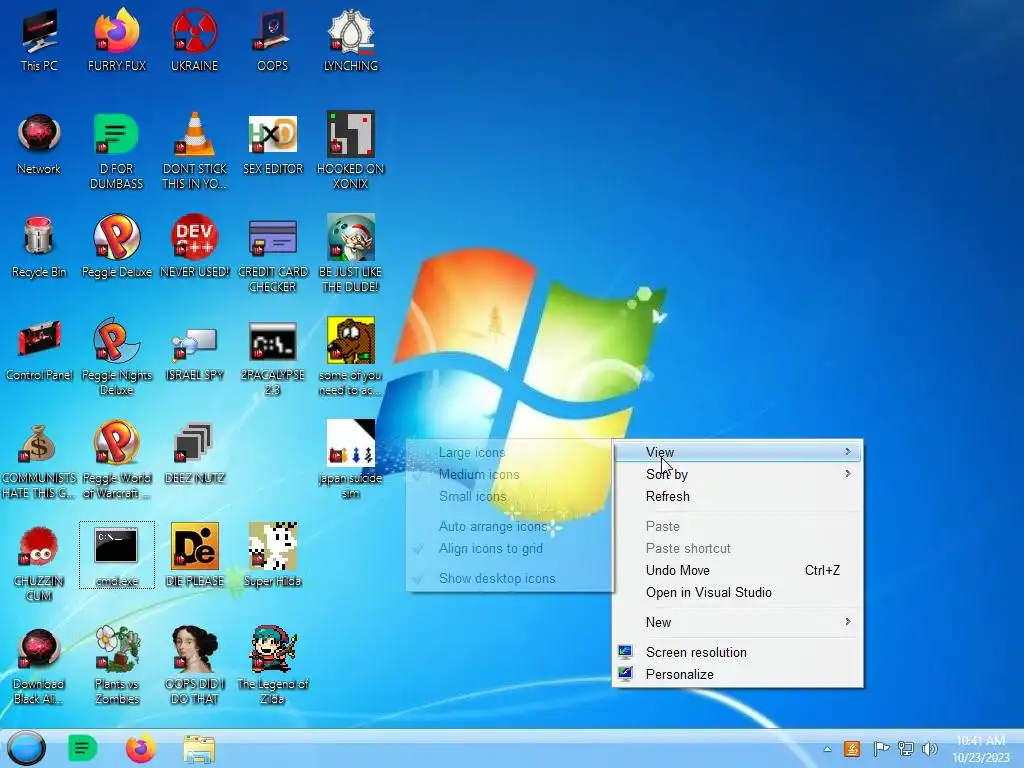Select the Download Black Ar... icon
The image size is (1024, 768).
tap(39, 665)
